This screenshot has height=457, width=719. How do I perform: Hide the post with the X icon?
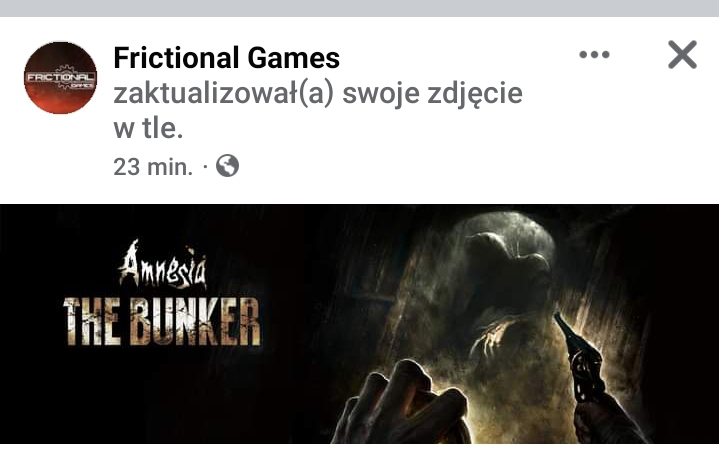click(682, 55)
